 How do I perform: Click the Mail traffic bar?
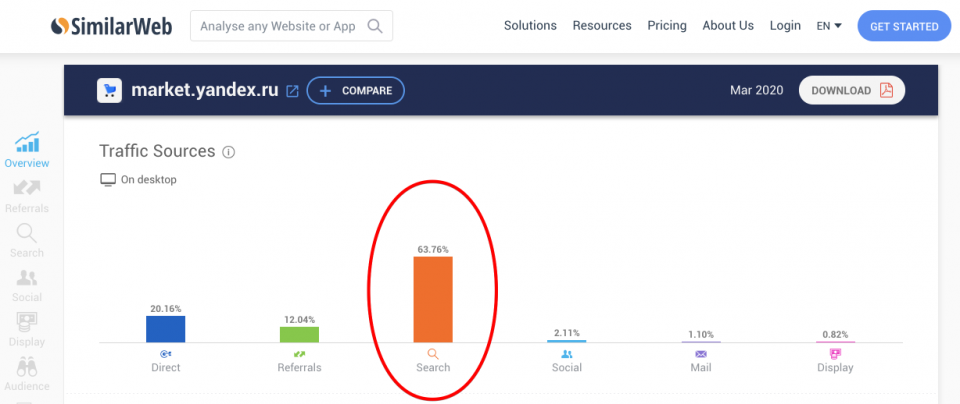click(x=701, y=342)
